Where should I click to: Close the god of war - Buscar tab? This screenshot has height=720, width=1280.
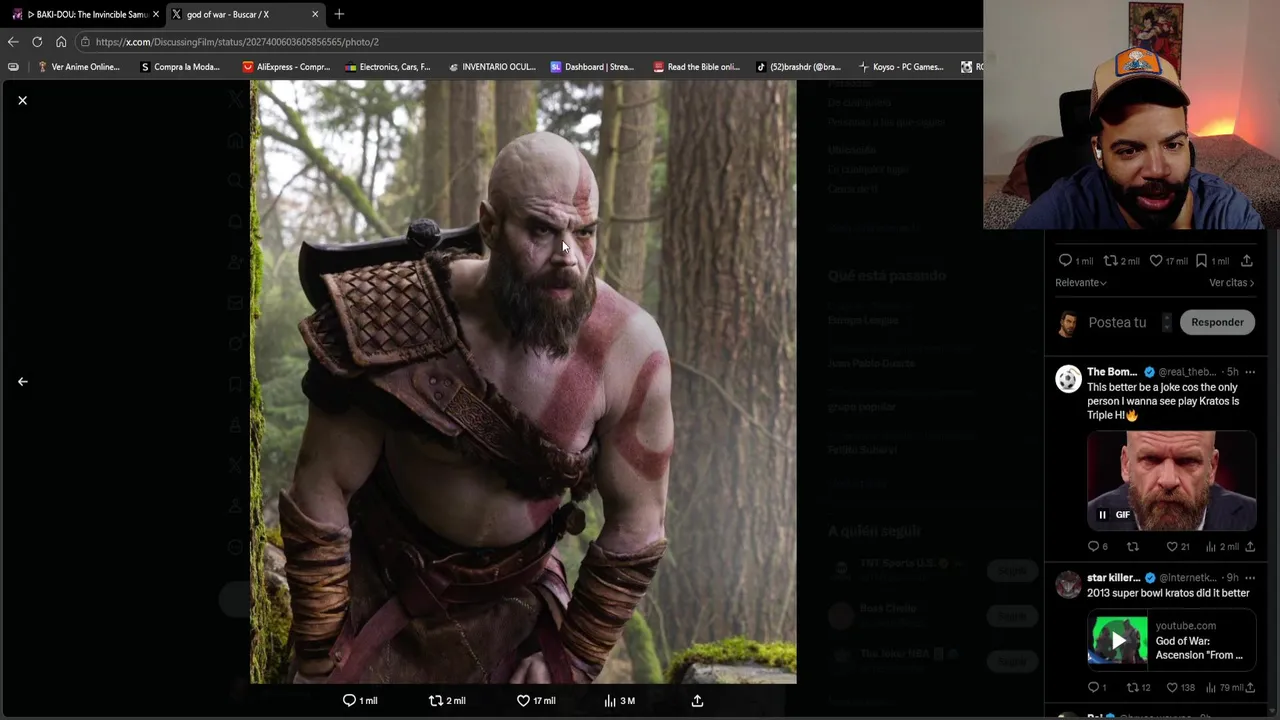click(315, 14)
